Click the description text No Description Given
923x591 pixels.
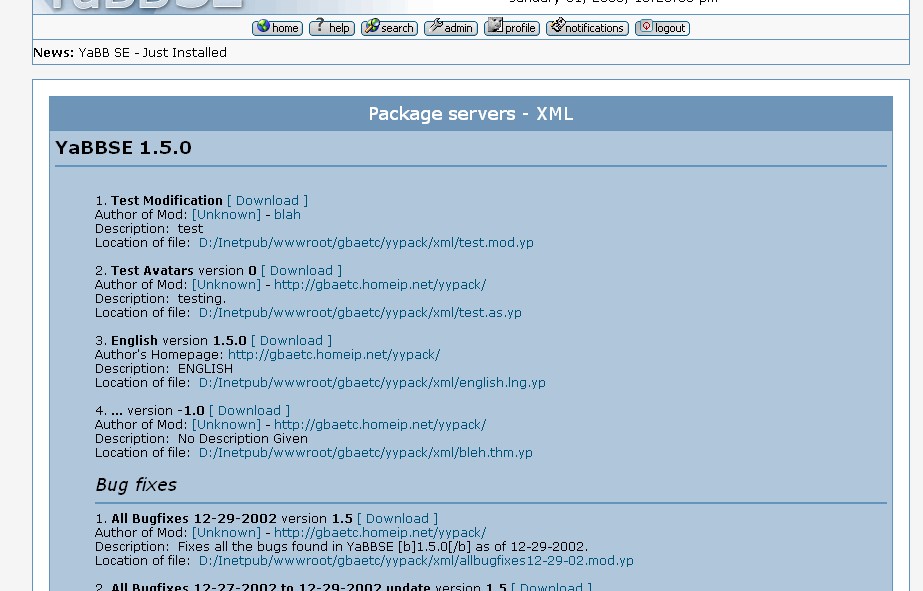tap(243, 439)
